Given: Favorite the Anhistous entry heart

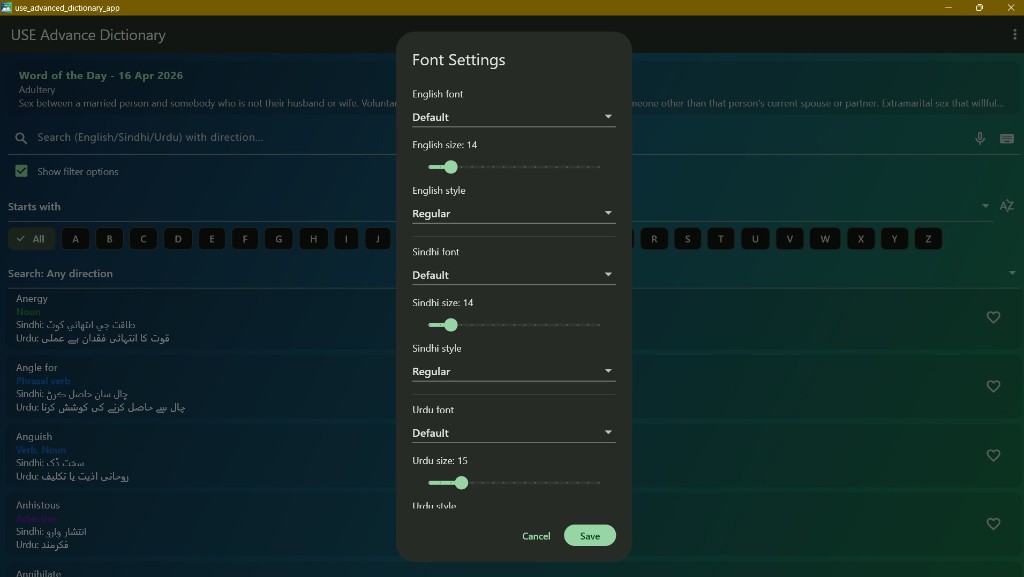Looking at the screenshot, I should [x=993, y=524].
